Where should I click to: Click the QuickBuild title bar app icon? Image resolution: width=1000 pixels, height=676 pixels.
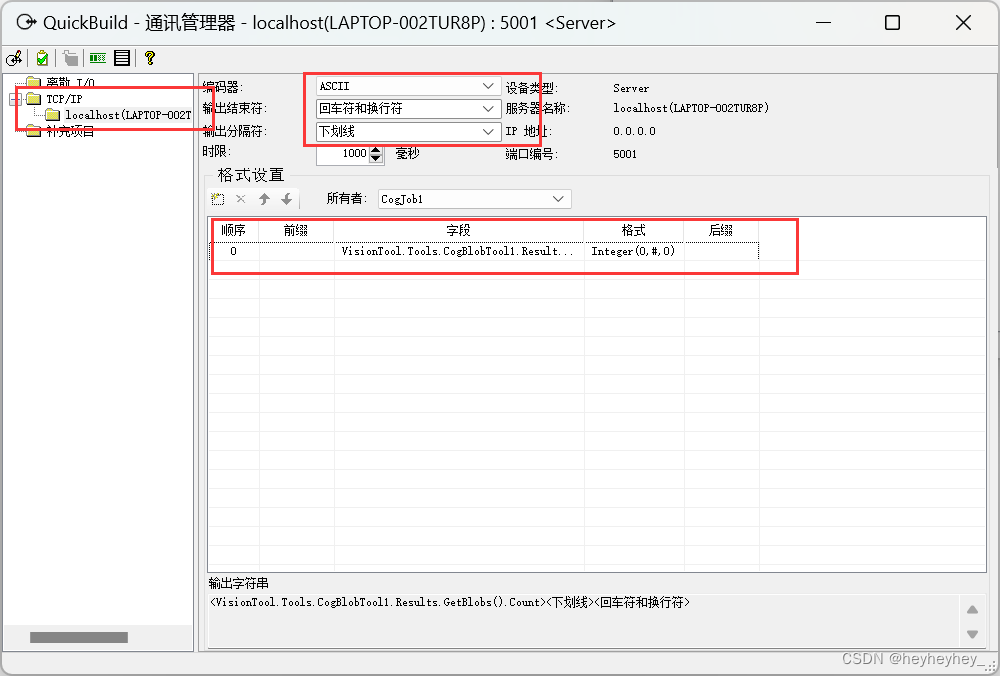[x=26, y=23]
